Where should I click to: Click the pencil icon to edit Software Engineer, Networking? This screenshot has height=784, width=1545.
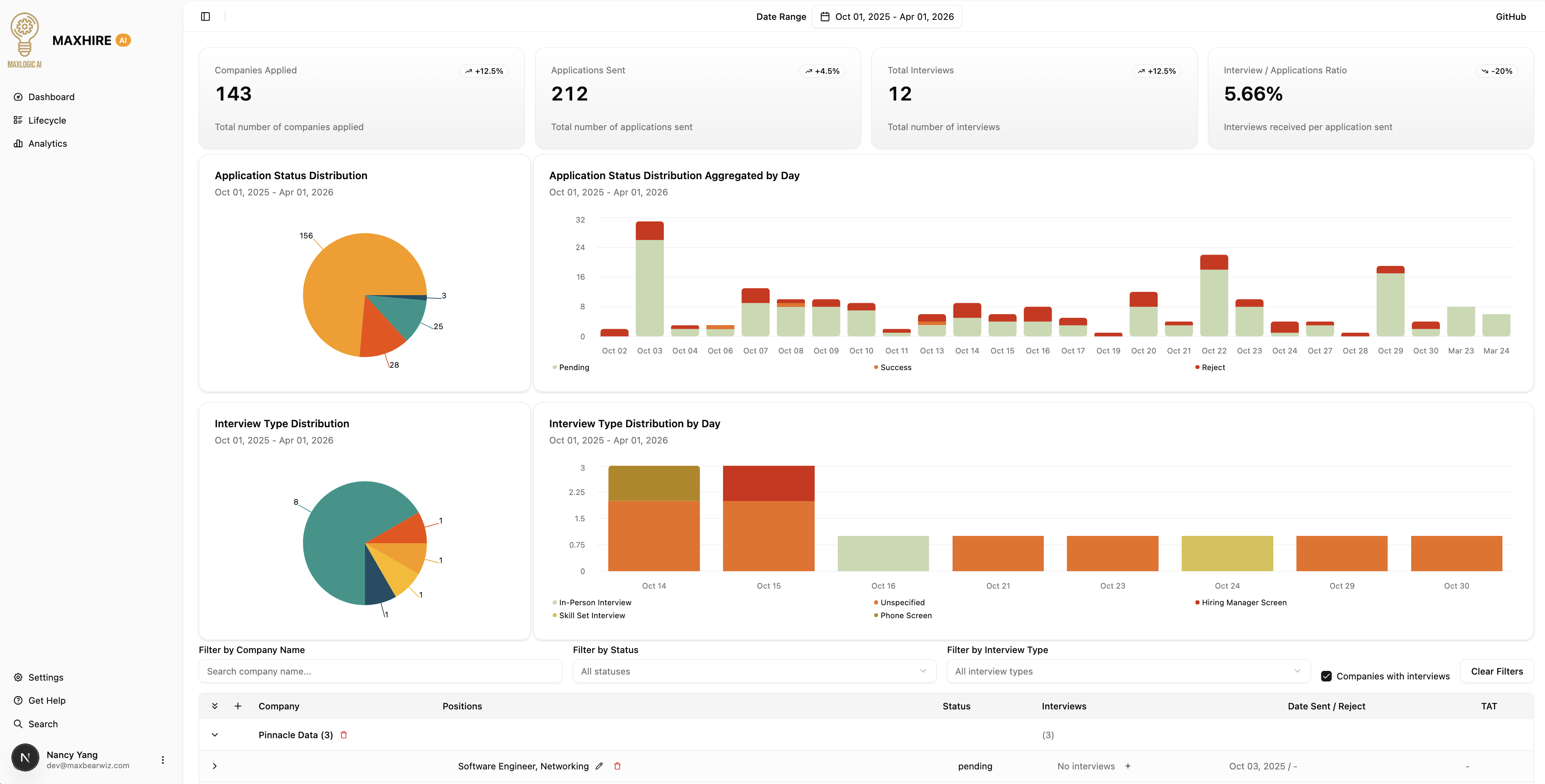599,766
